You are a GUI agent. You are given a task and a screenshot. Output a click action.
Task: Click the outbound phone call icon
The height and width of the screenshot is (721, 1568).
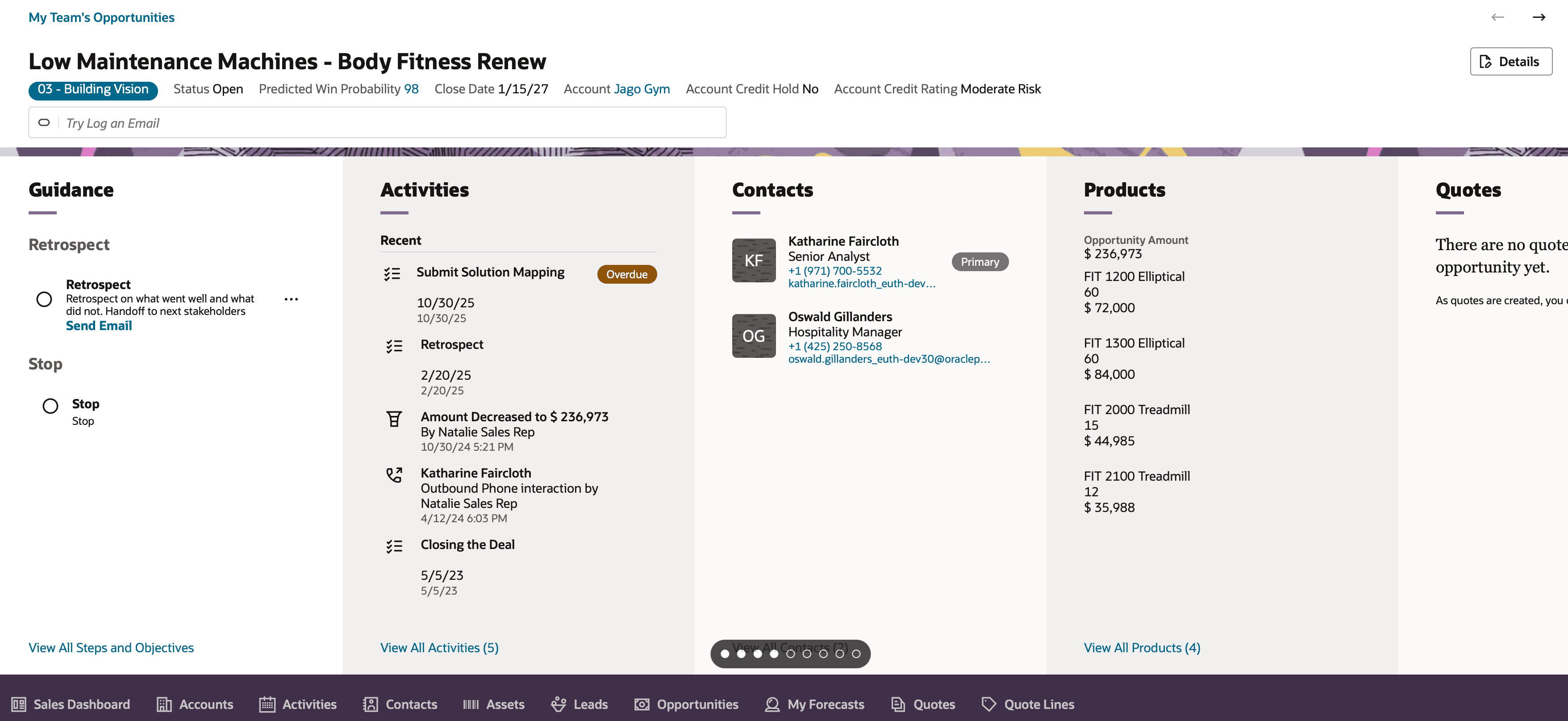(x=394, y=474)
